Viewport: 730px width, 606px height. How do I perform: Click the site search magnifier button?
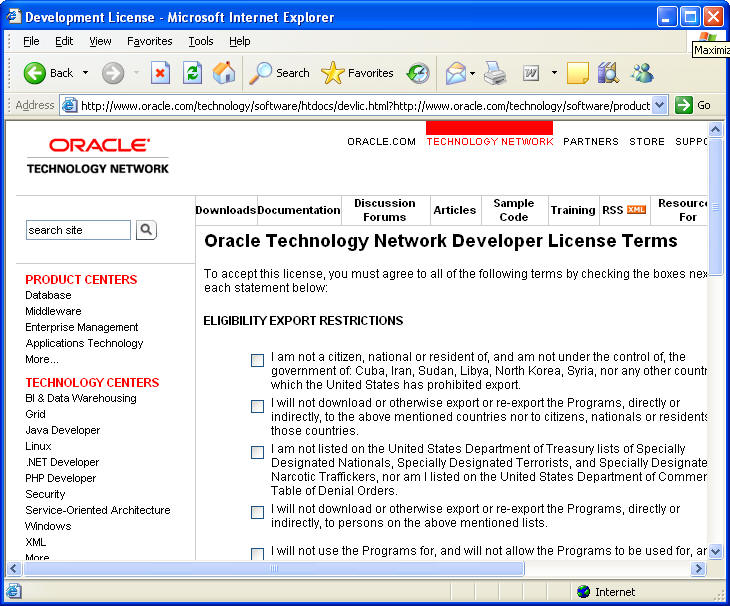[x=146, y=230]
